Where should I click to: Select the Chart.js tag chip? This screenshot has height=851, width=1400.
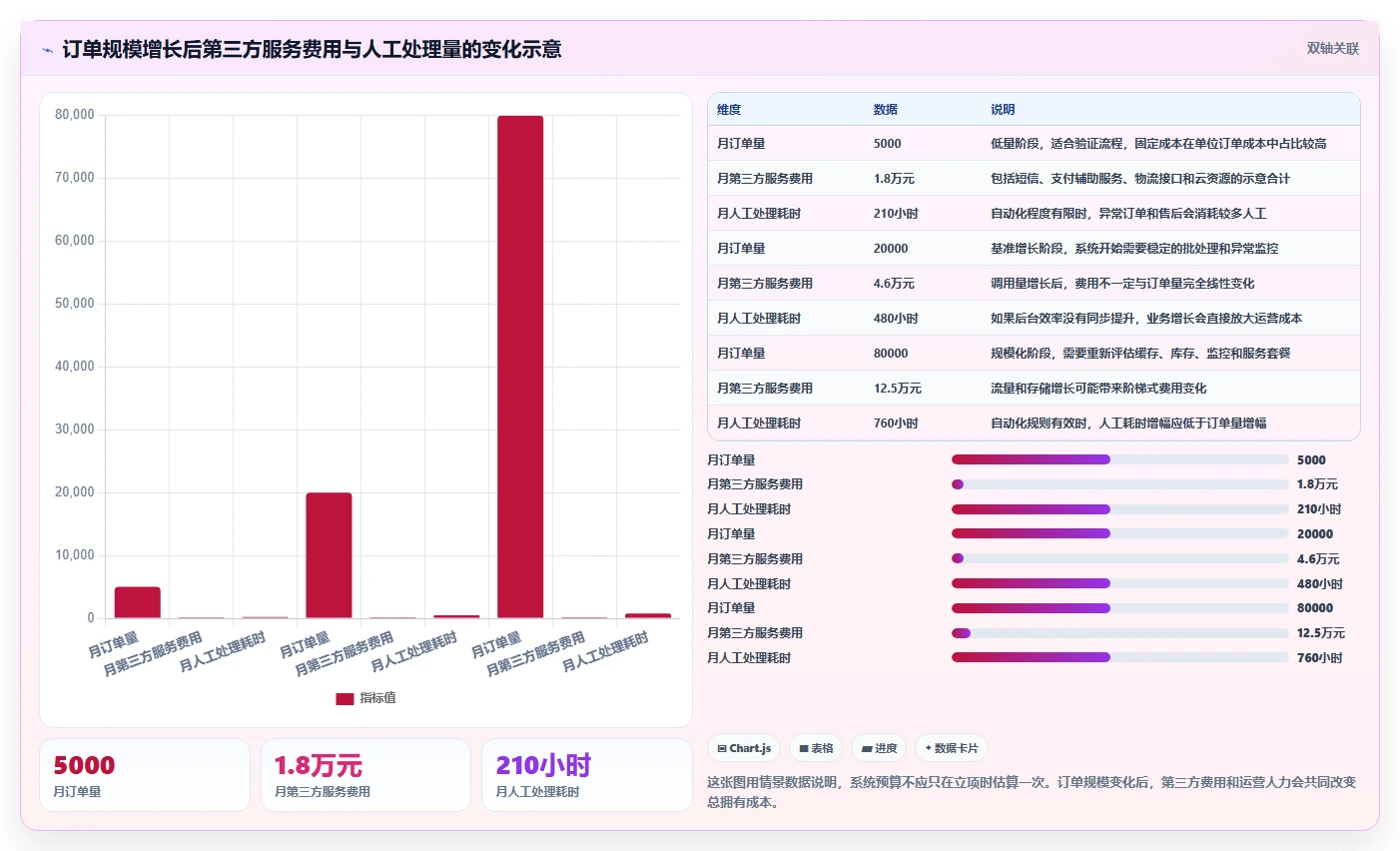coord(744,748)
